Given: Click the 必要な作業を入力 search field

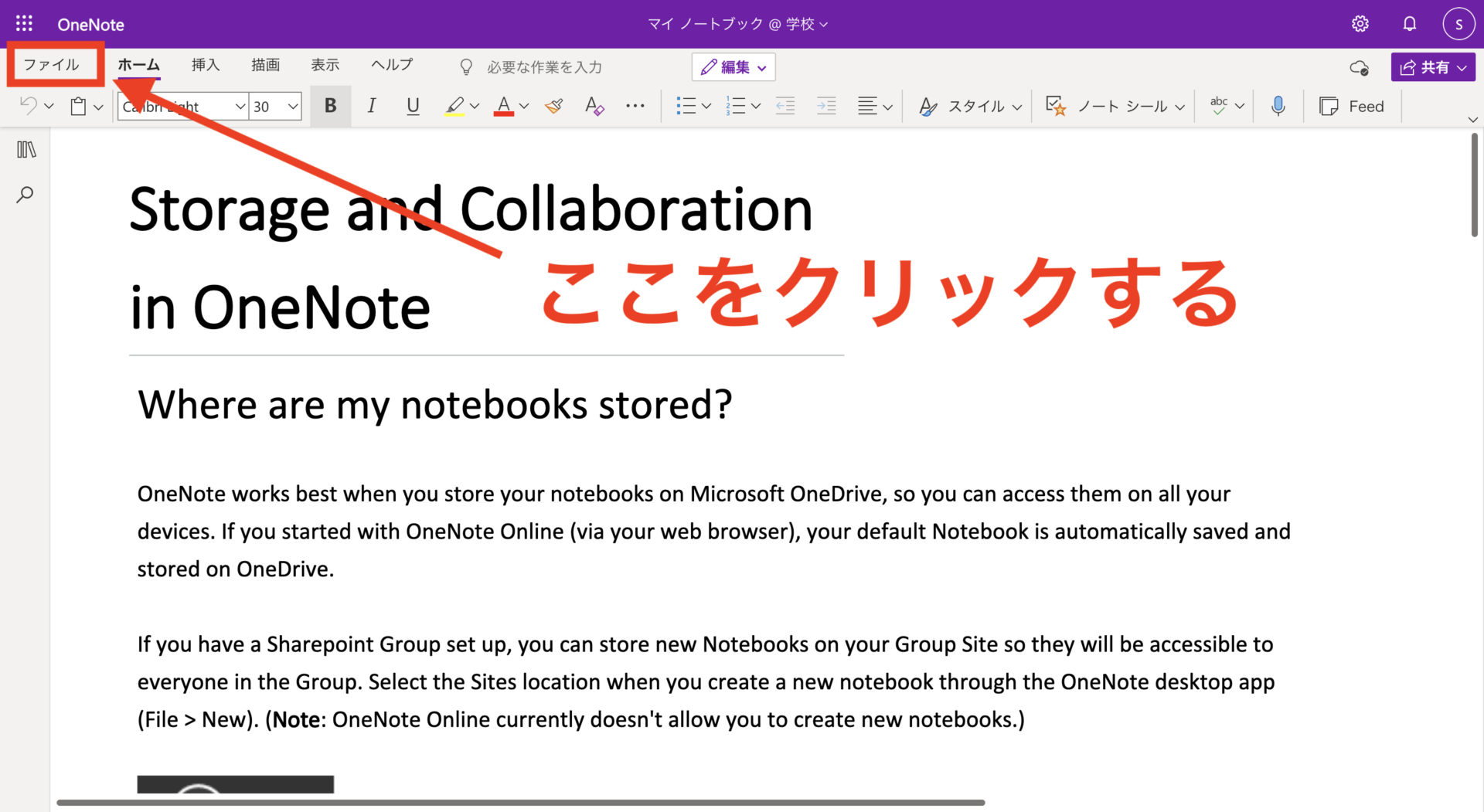Looking at the screenshot, I should pos(544,66).
